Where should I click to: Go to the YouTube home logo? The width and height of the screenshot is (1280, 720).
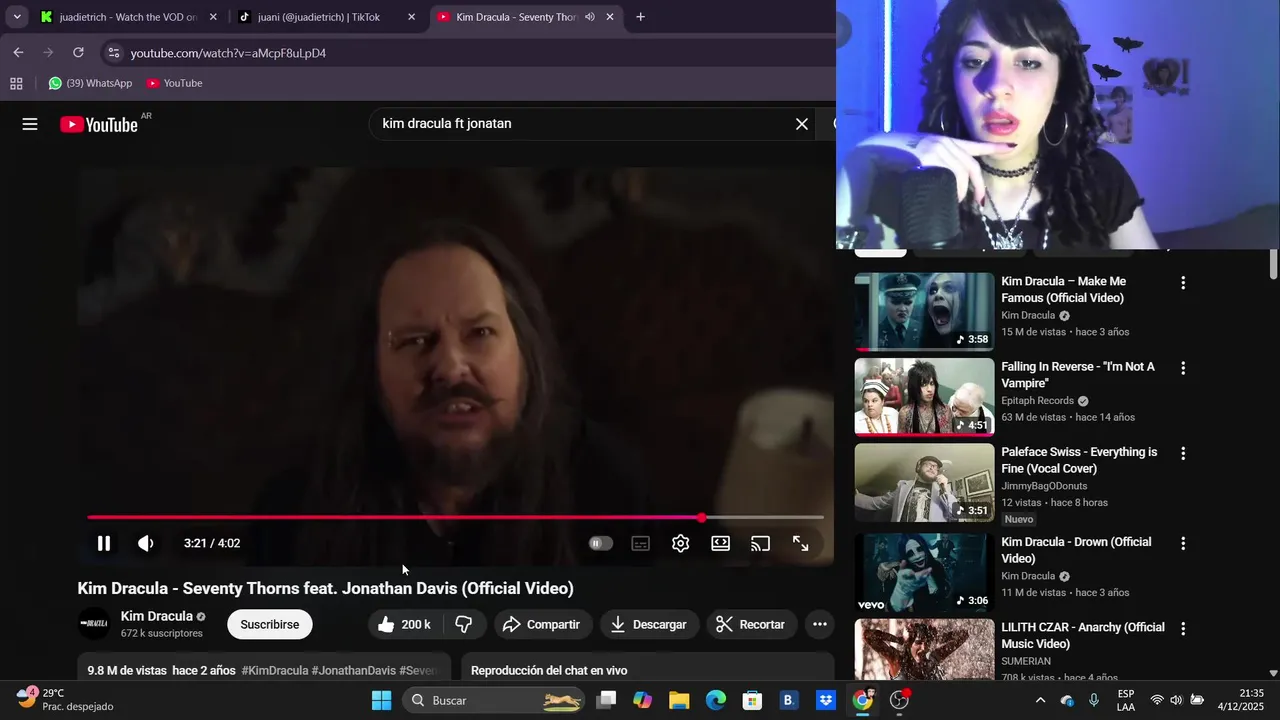pyautogui.click(x=99, y=124)
